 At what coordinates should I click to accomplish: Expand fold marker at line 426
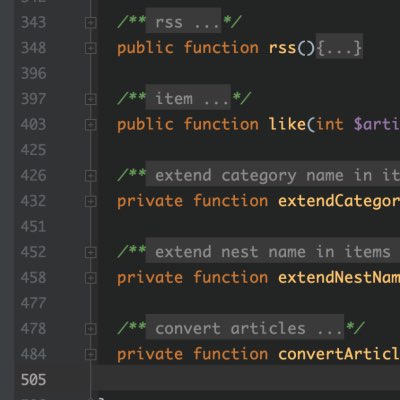point(90,176)
